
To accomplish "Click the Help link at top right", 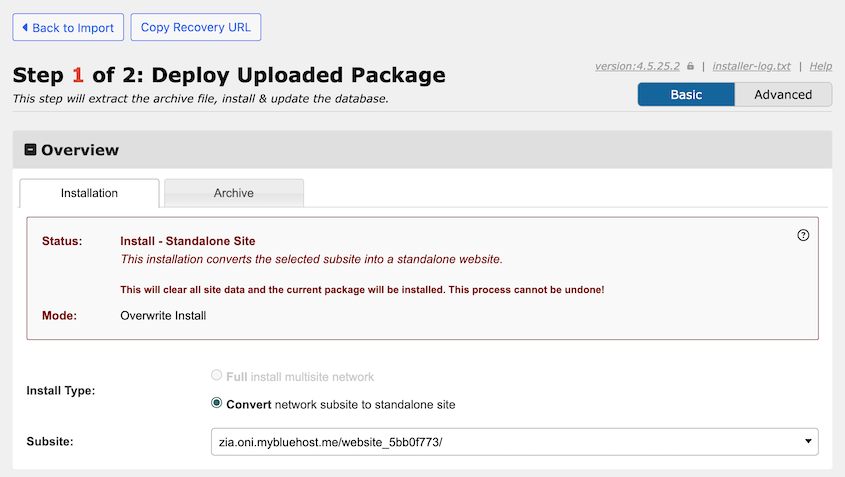I will (820, 66).
